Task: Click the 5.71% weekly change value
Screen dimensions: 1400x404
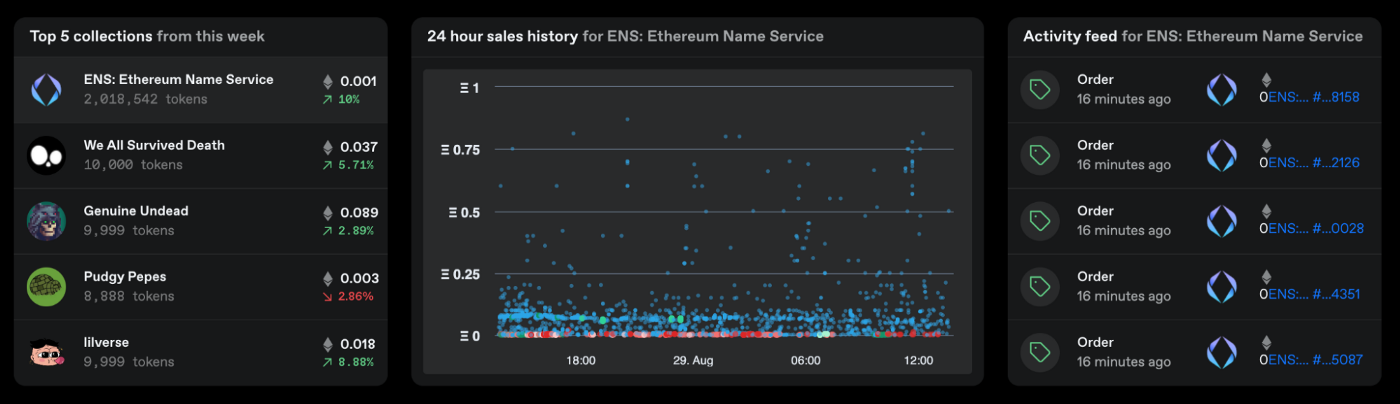Action: click(356, 165)
